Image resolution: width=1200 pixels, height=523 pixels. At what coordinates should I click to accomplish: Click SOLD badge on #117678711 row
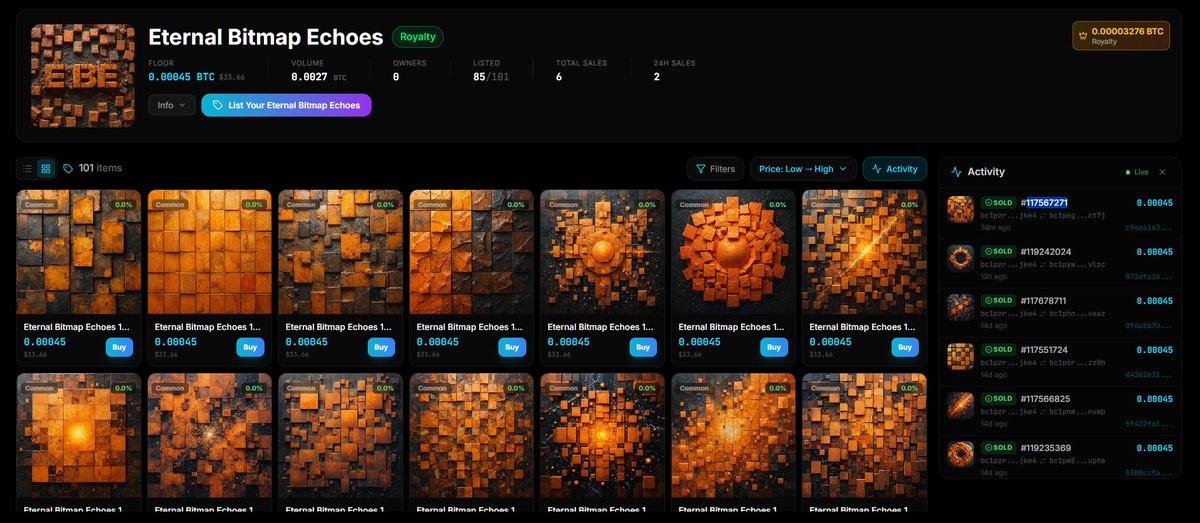(x=999, y=300)
